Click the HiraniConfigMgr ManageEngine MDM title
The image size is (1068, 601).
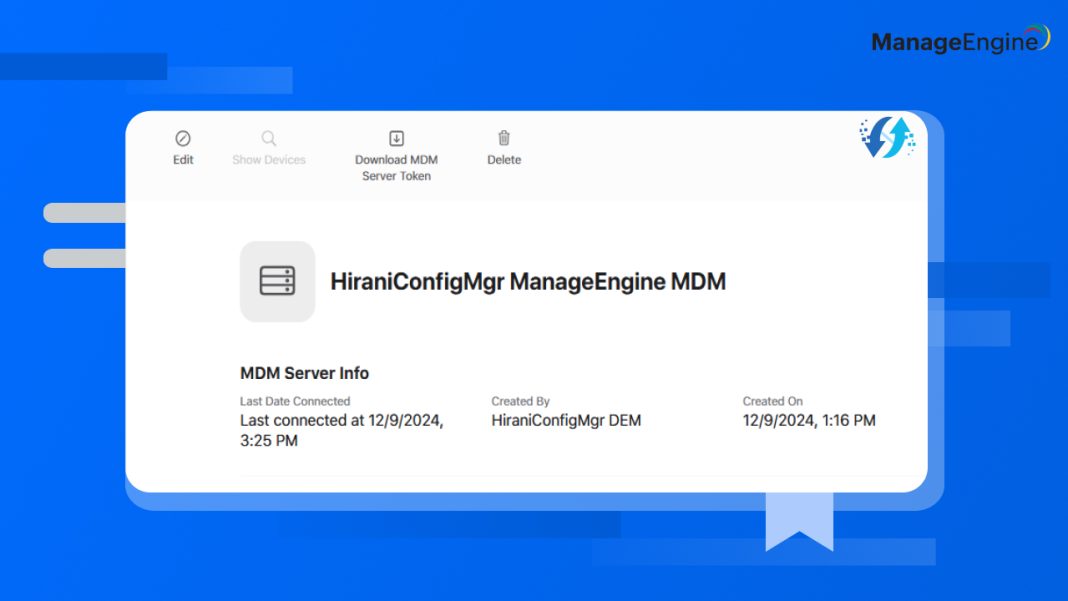coord(528,281)
